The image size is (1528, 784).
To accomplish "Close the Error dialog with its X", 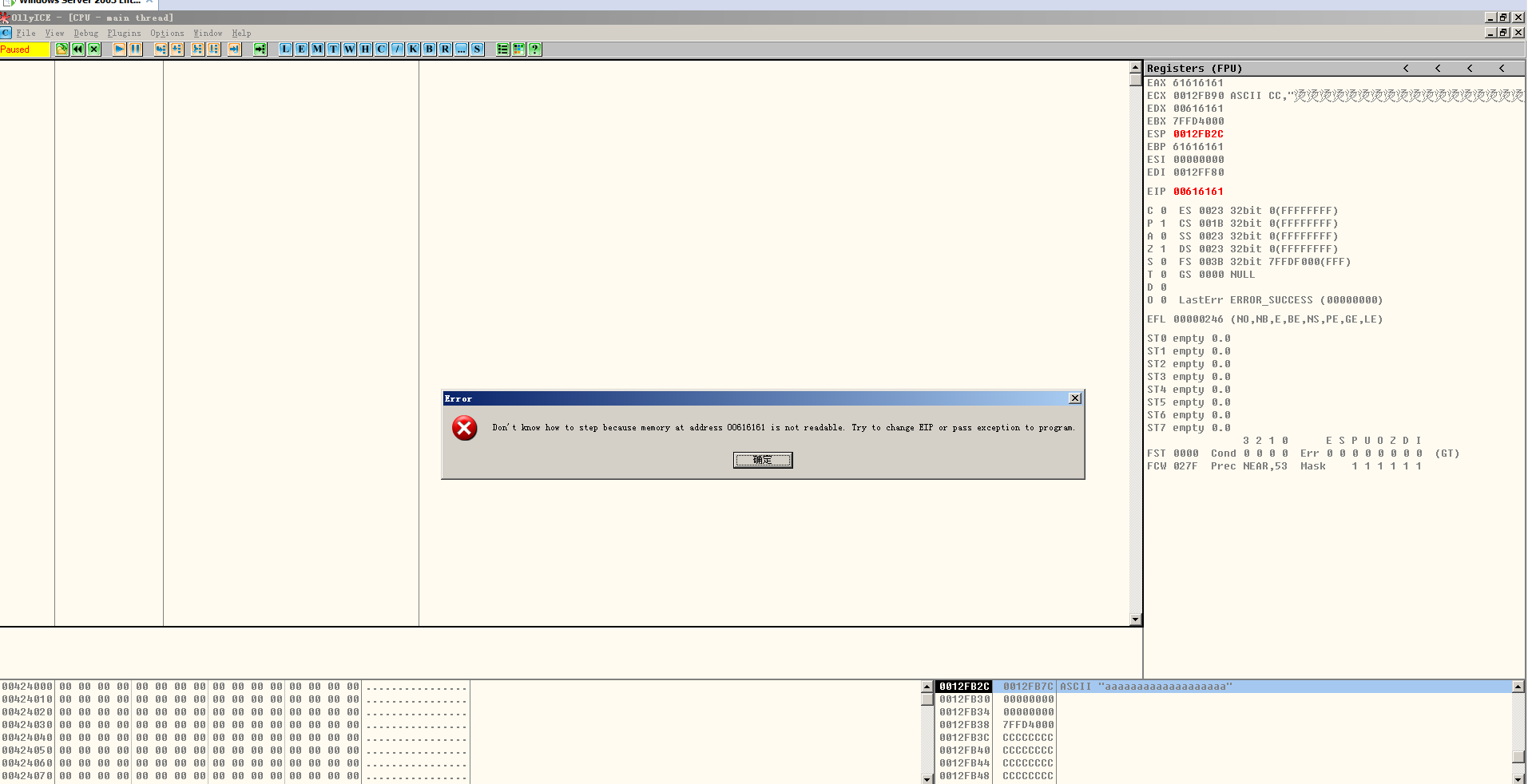I will click(x=1075, y=398).
